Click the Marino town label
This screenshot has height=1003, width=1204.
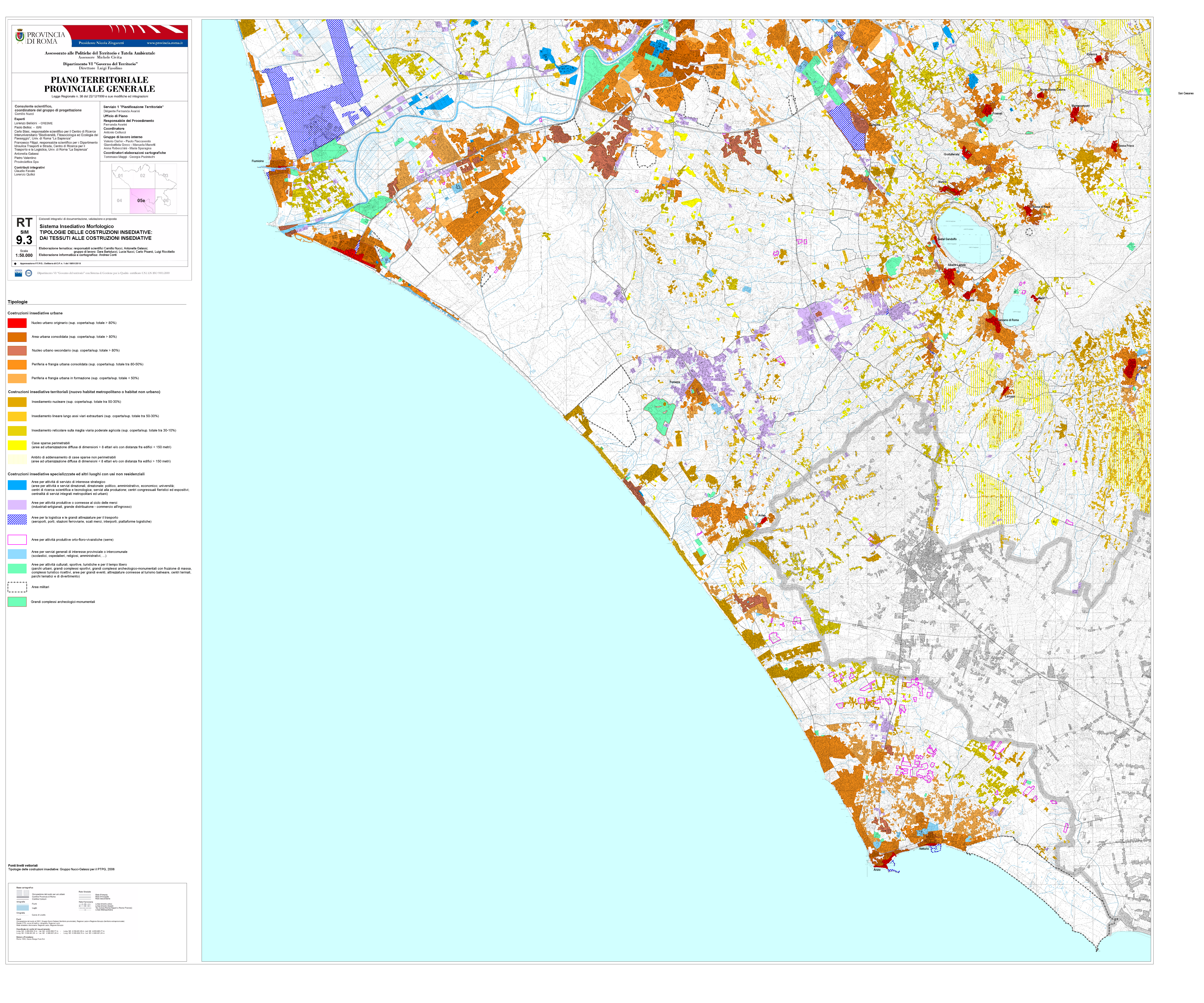(x=943, y=182)
